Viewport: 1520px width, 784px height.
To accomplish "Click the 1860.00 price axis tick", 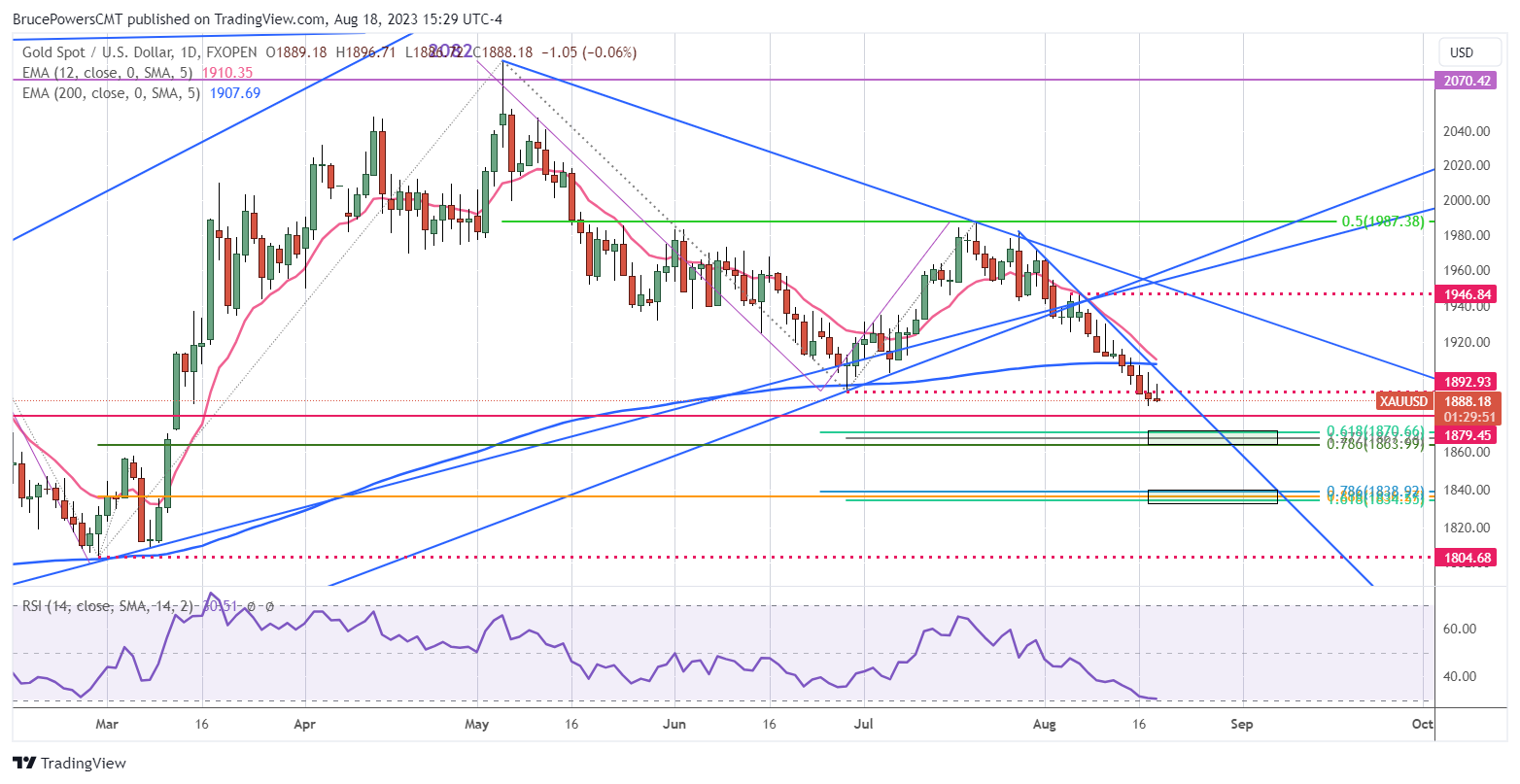I will tap(1465, 453).
